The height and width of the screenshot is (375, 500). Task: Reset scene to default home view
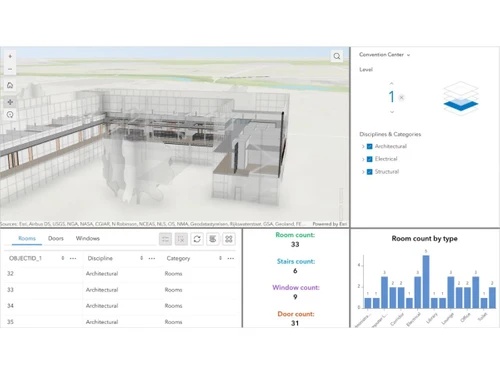[10, 85]
